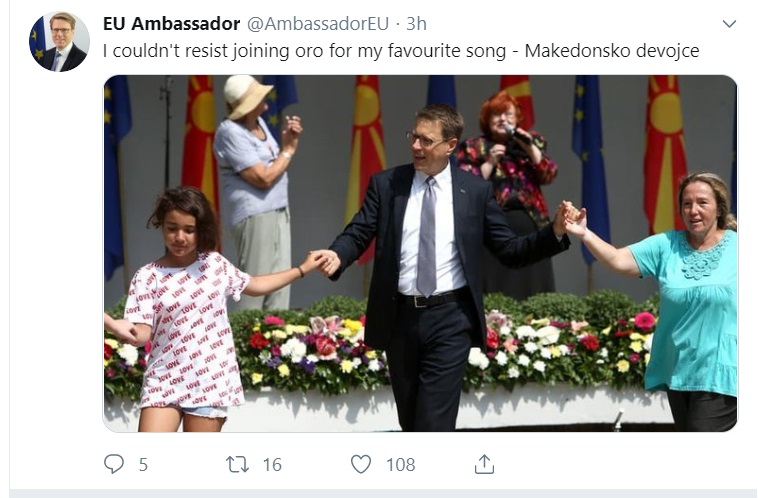Click woman wearing straw hat in photo
Screen dimensions: 758x498
(256, 191)
